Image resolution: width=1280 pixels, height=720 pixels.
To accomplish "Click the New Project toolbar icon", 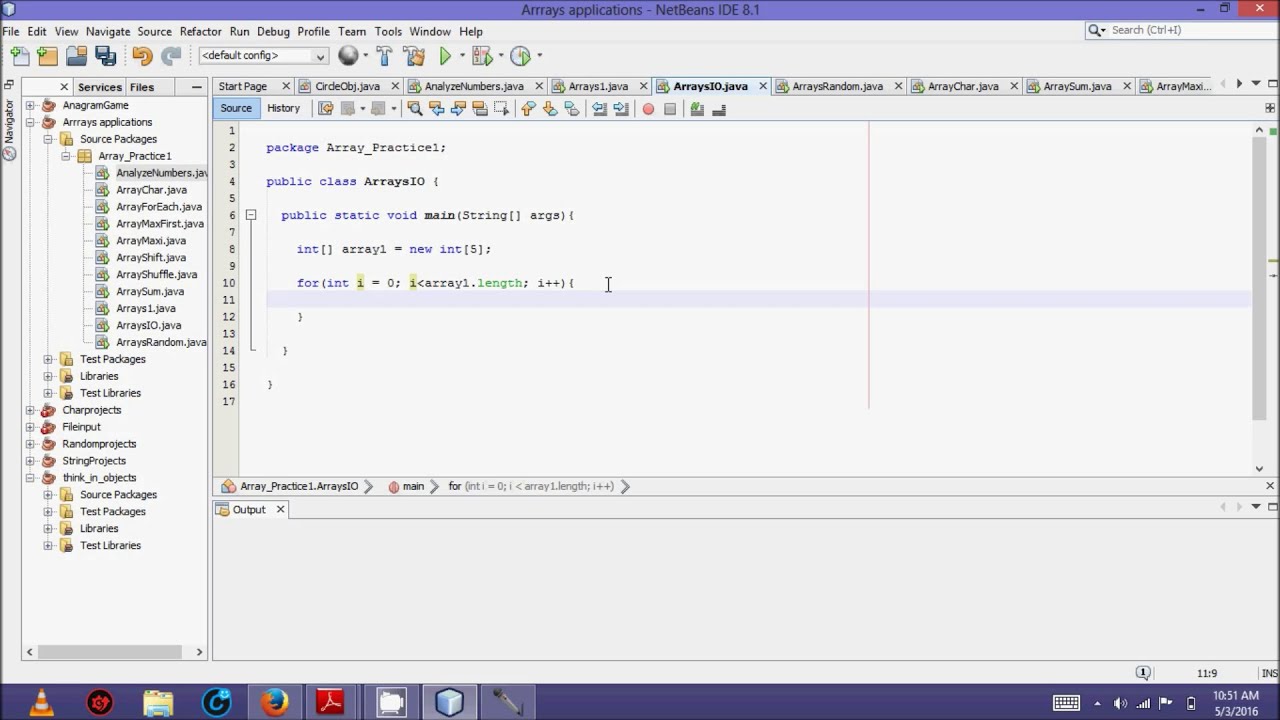I will [47, 56].
